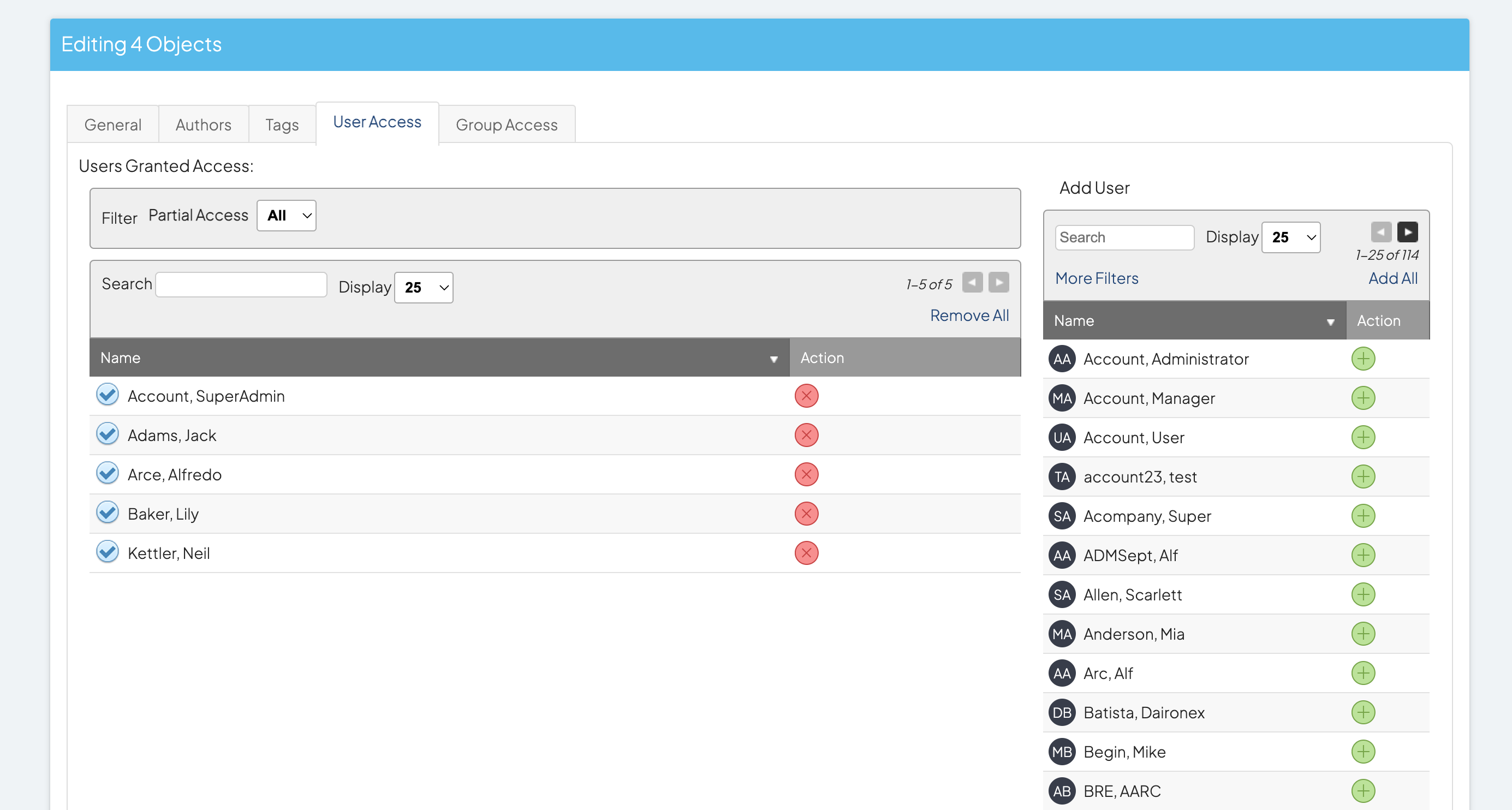
Task: Add Allen, Scarlett with green plus icon
Action: (1363, 594)
